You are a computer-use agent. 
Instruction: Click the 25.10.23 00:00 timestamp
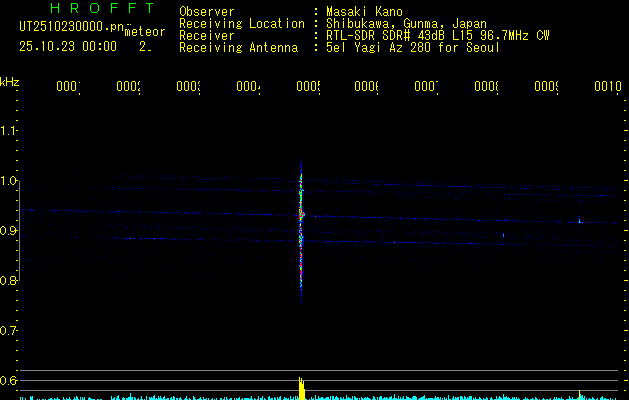coord(68,46)
